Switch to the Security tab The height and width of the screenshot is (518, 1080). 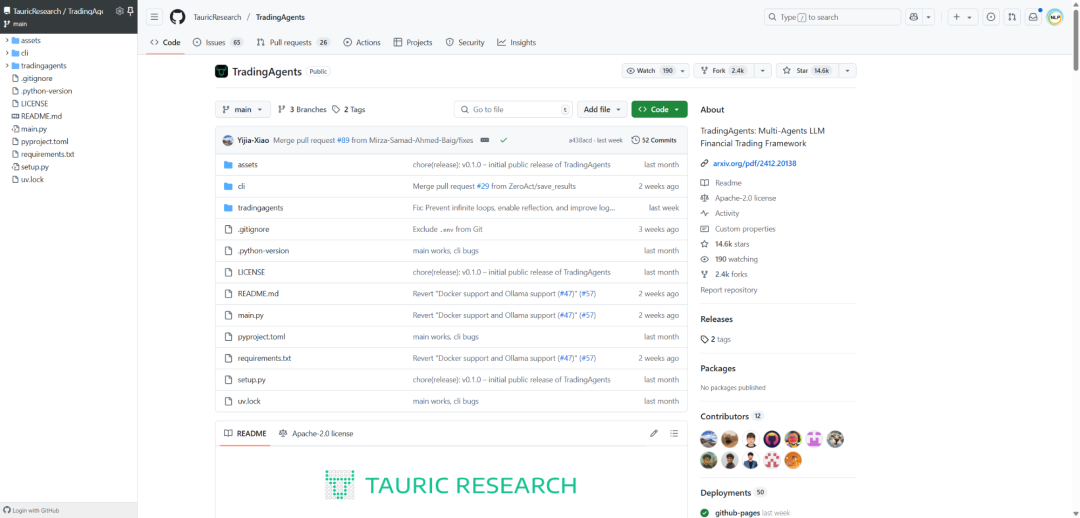point(465,43)
